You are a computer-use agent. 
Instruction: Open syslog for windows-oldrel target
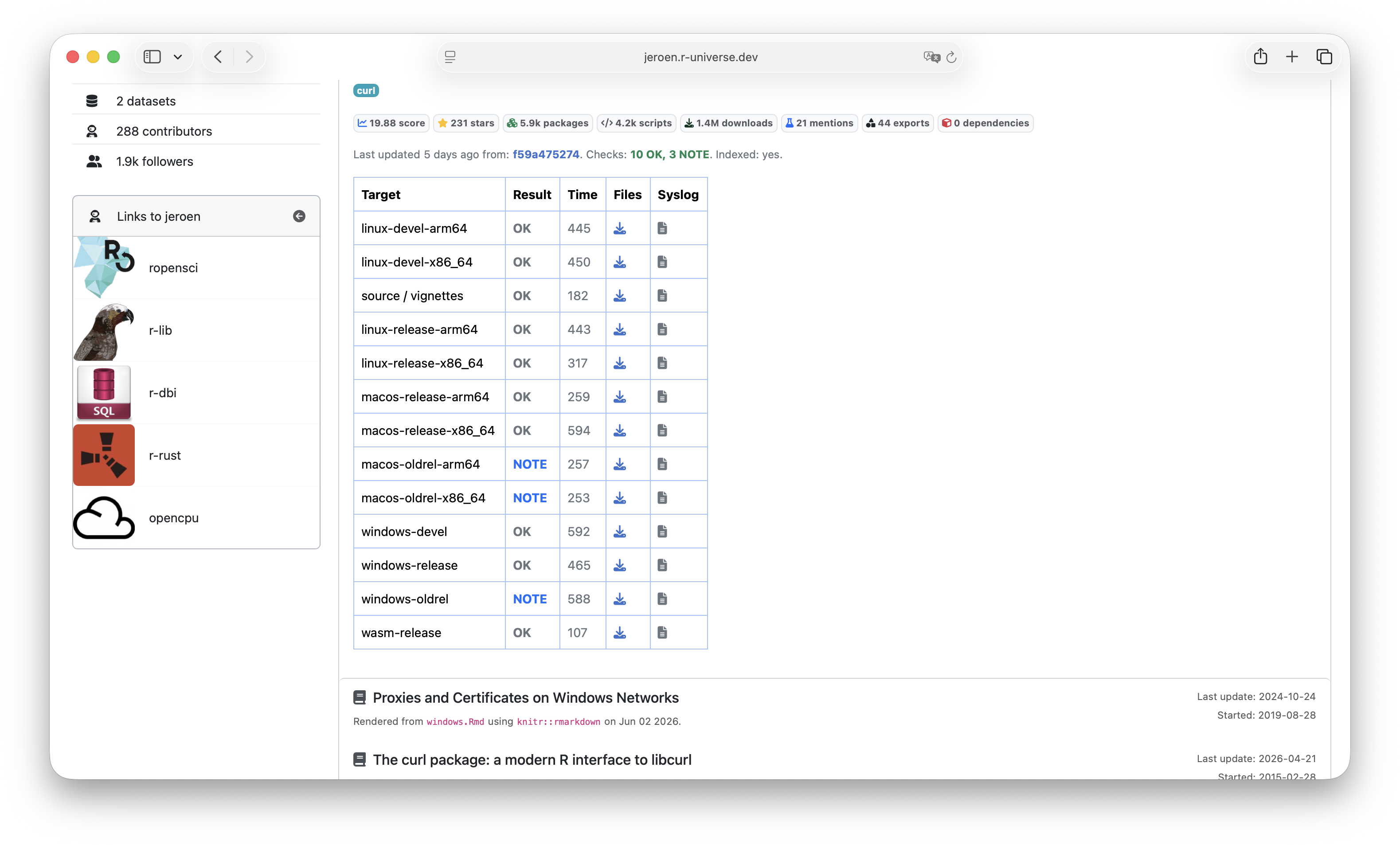tap(662, 599)
